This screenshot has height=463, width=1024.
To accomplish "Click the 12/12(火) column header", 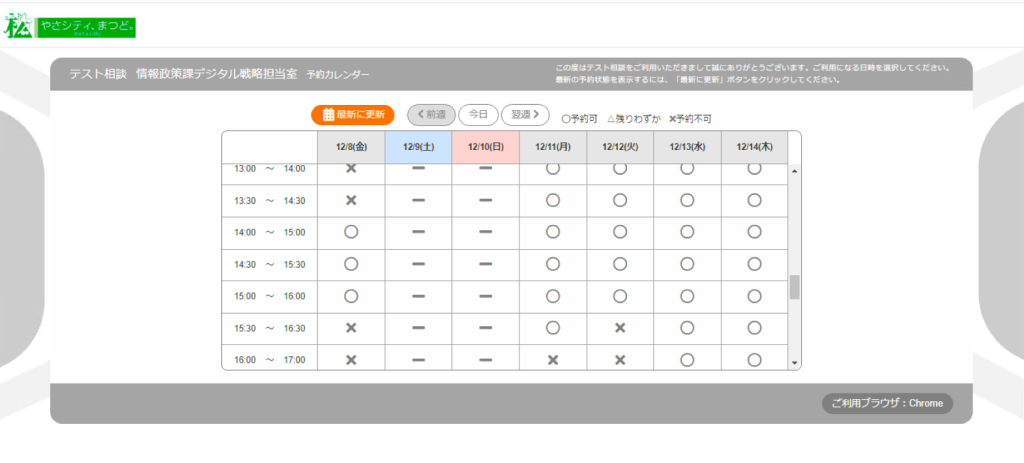I will [620, 148].
